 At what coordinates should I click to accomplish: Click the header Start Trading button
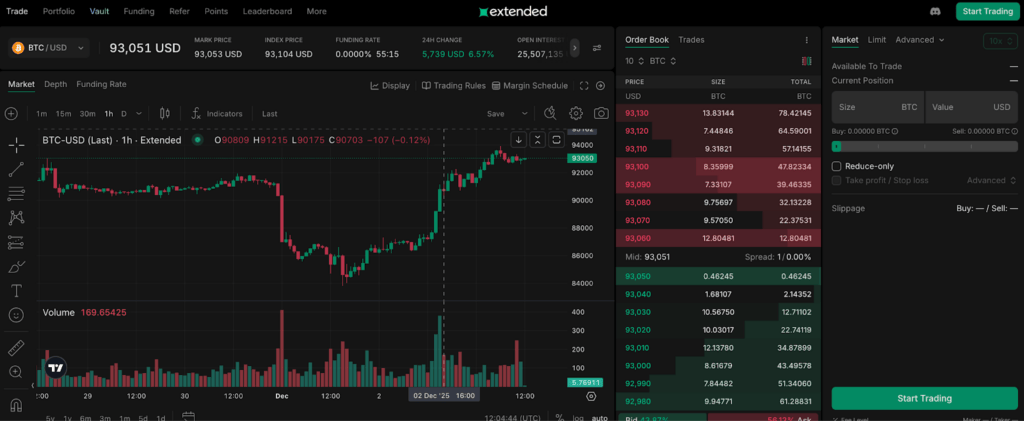point(987,11)
